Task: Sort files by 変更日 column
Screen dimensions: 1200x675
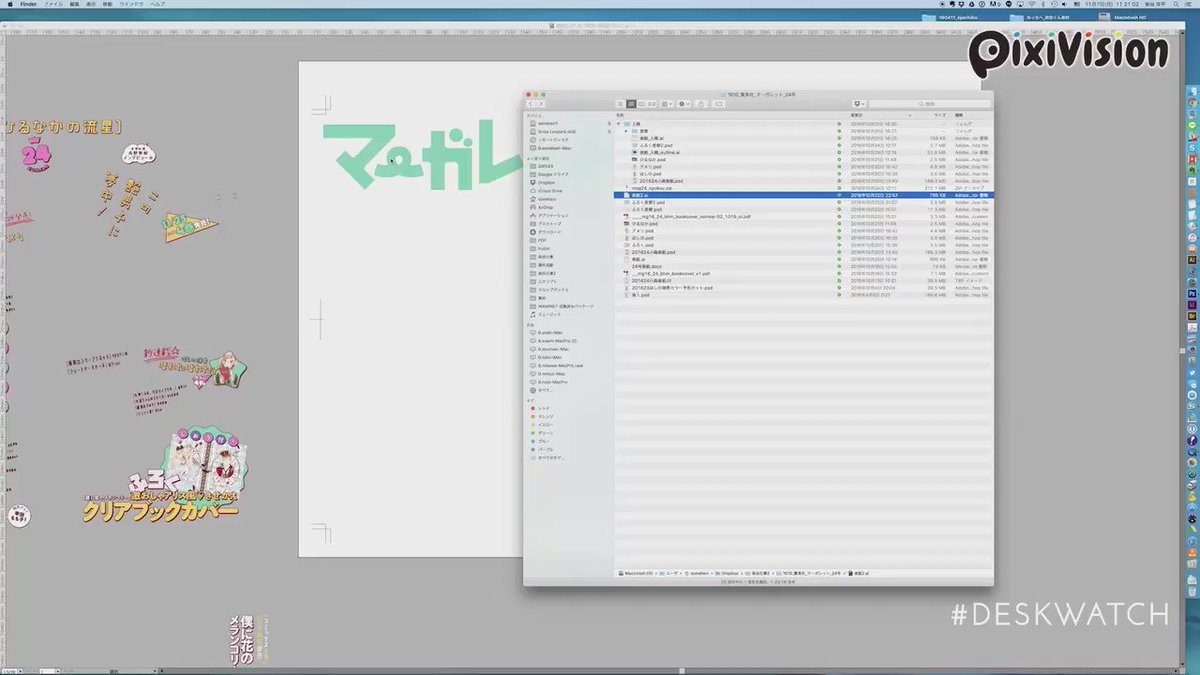Action: (856, 116)
